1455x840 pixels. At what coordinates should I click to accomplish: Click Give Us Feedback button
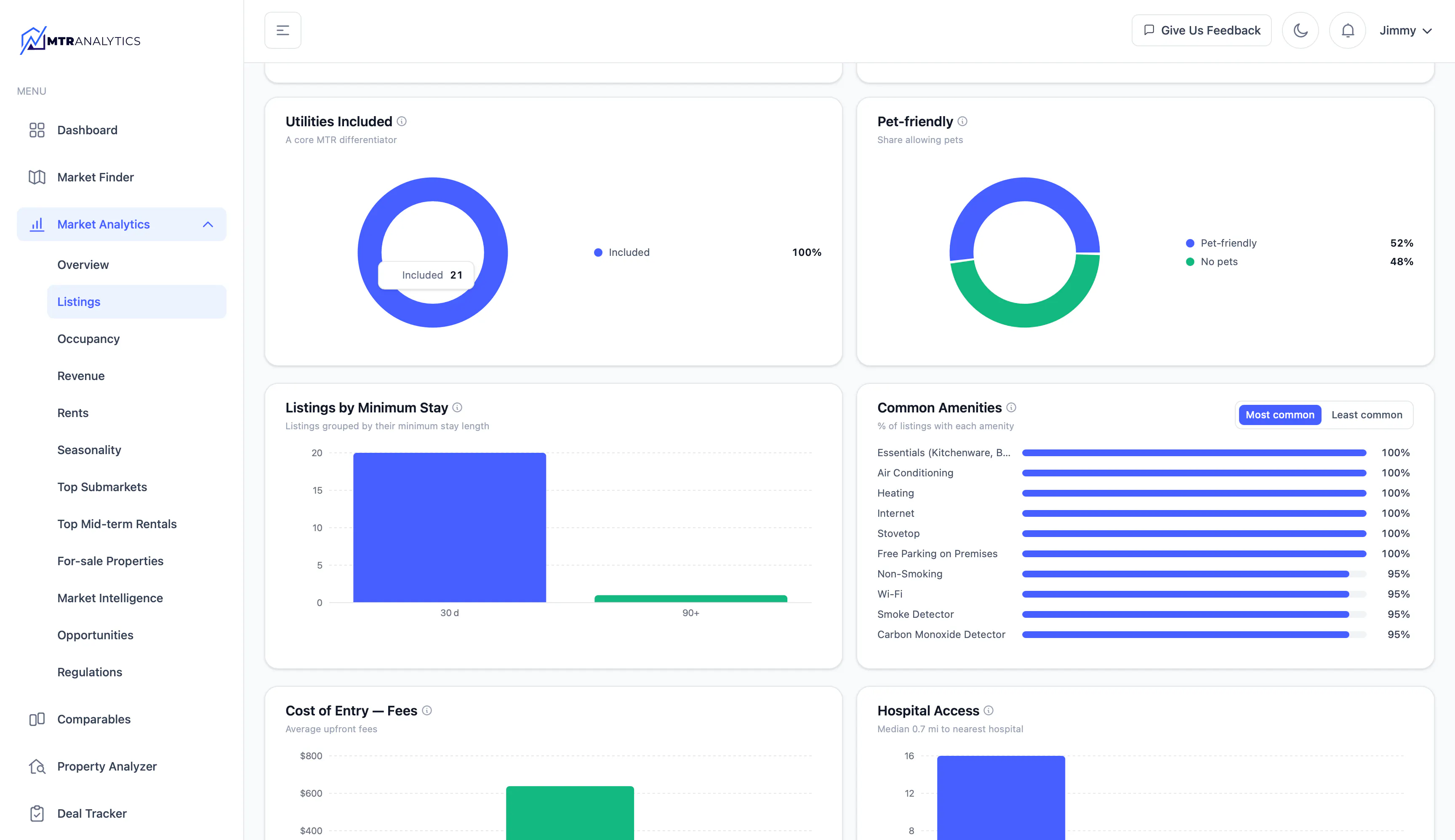1202,31
